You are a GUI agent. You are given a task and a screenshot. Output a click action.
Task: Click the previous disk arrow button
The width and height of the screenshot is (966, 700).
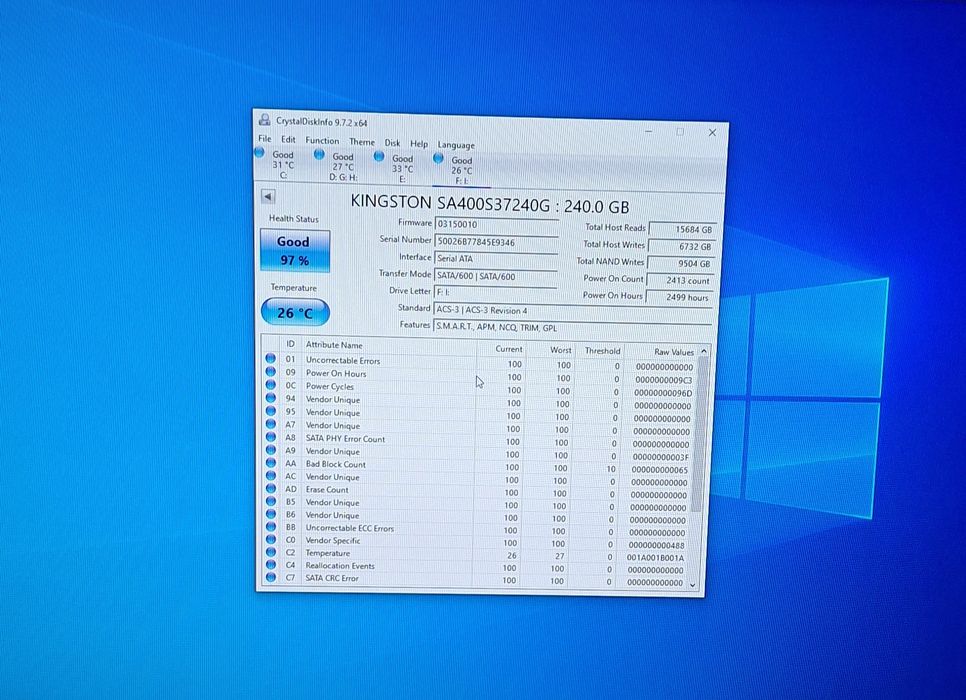[268, 197]
